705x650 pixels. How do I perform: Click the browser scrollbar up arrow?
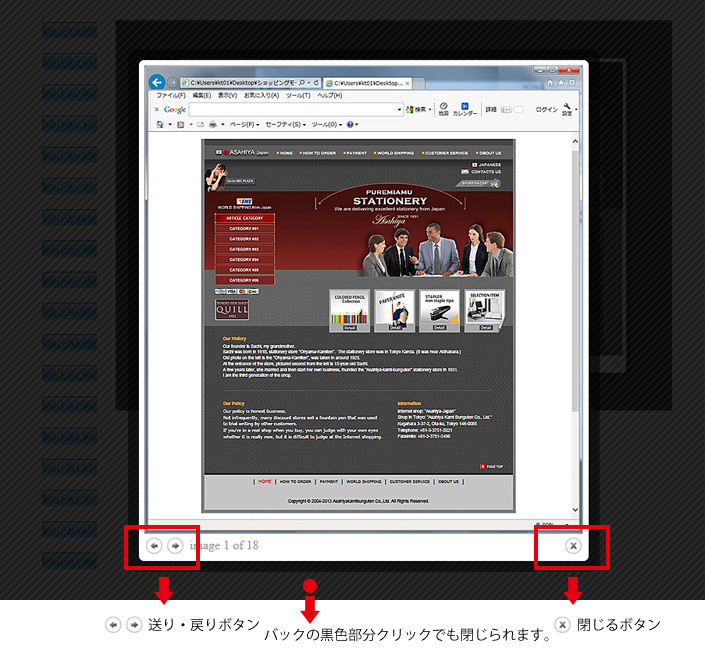click(x=575, y=141)
